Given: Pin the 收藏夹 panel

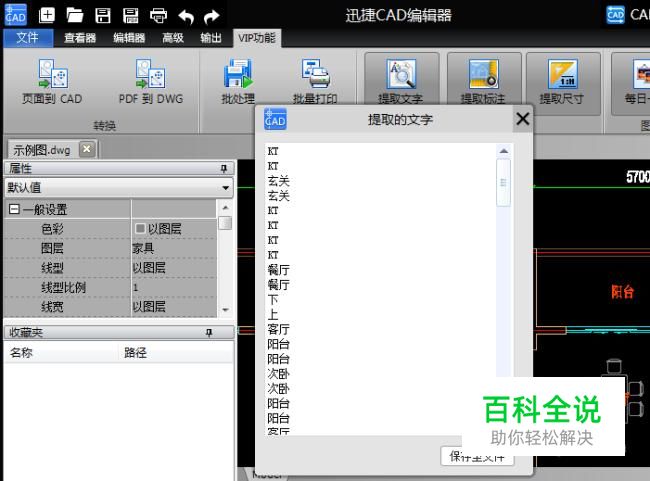Looking at the screenshot, I should click(209, 332).
